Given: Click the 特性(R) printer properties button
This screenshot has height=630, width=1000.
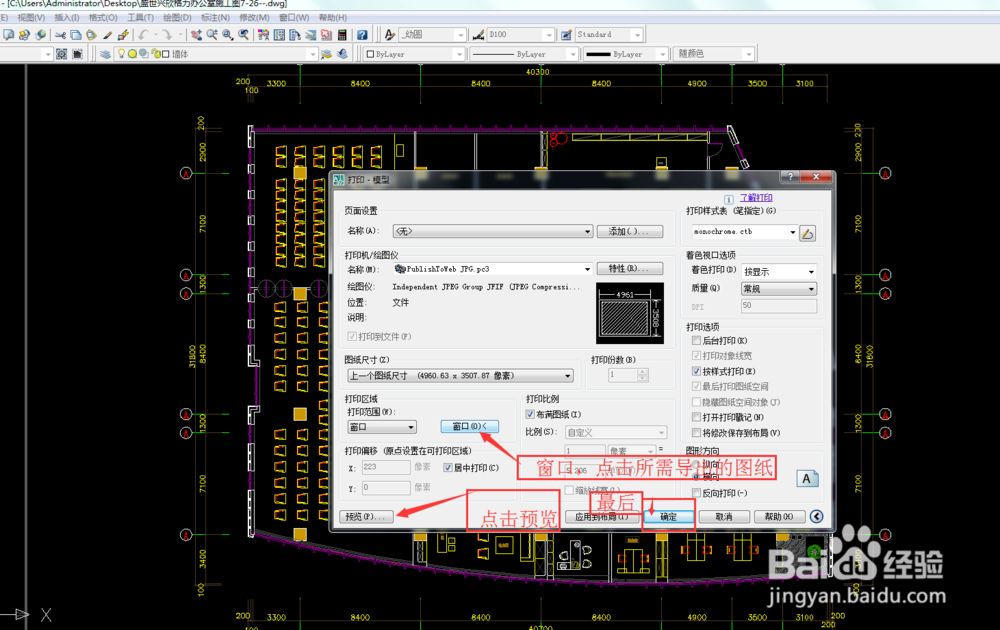Looking at the screenshot, I should (630, 269).
